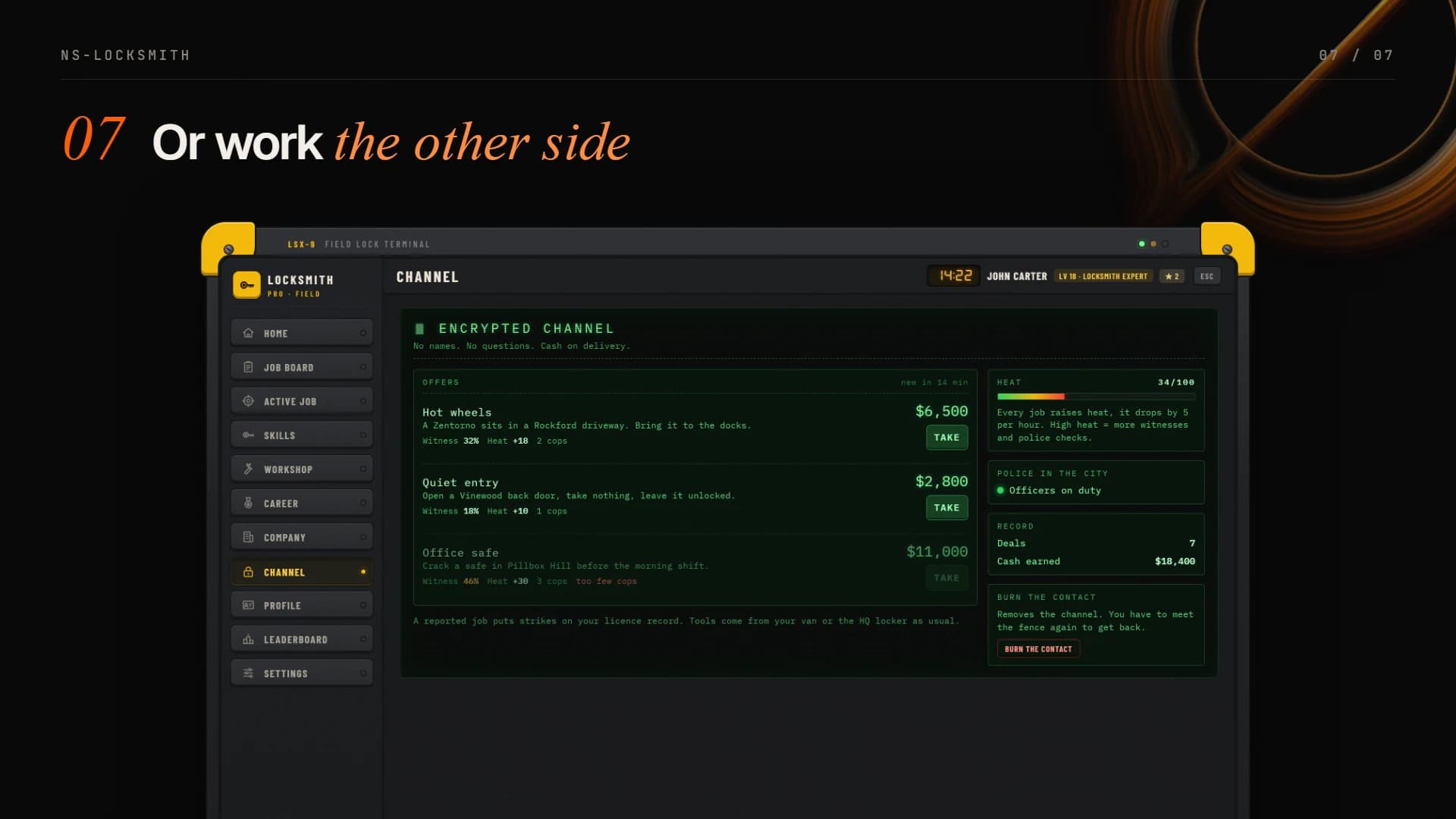Open the Home menu item
Viewport: 1456px width, 819px height.
coord(302,333)
